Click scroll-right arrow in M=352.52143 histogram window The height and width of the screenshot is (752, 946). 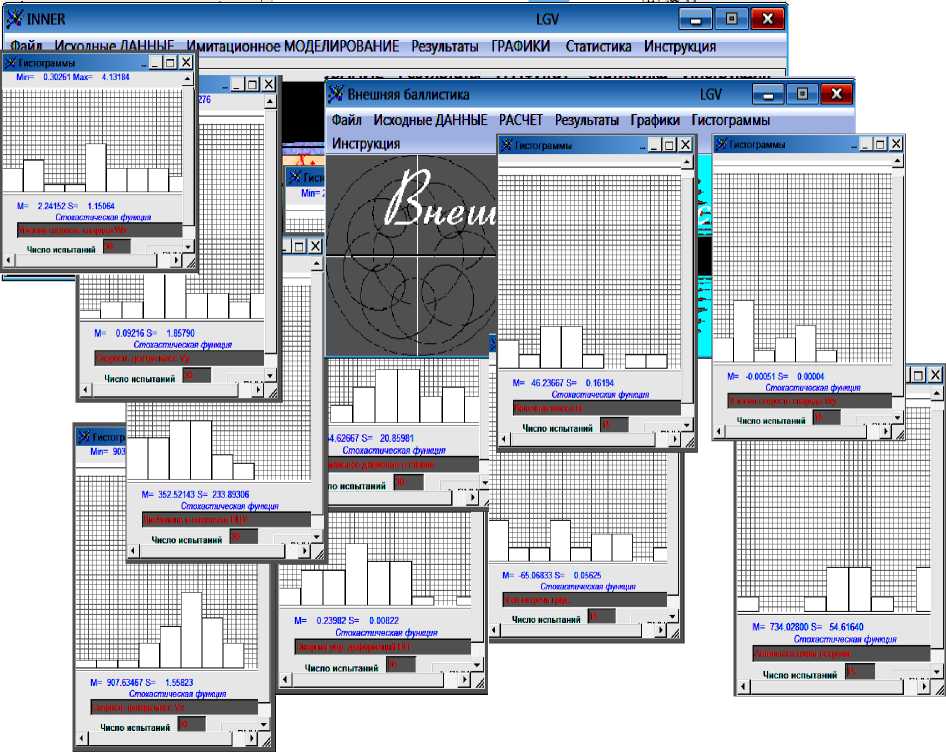305,550
